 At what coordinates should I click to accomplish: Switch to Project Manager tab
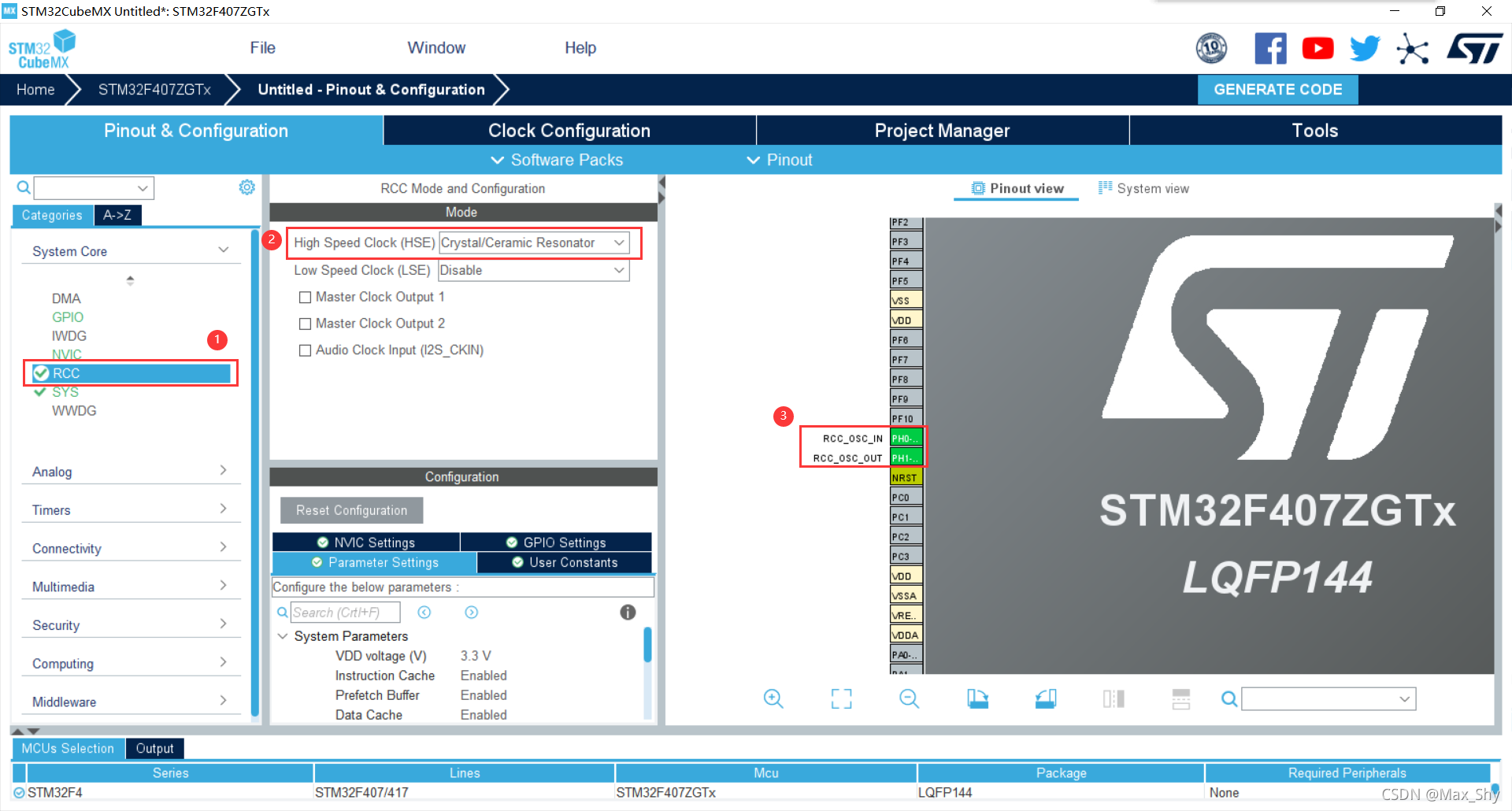coord(943,131)
